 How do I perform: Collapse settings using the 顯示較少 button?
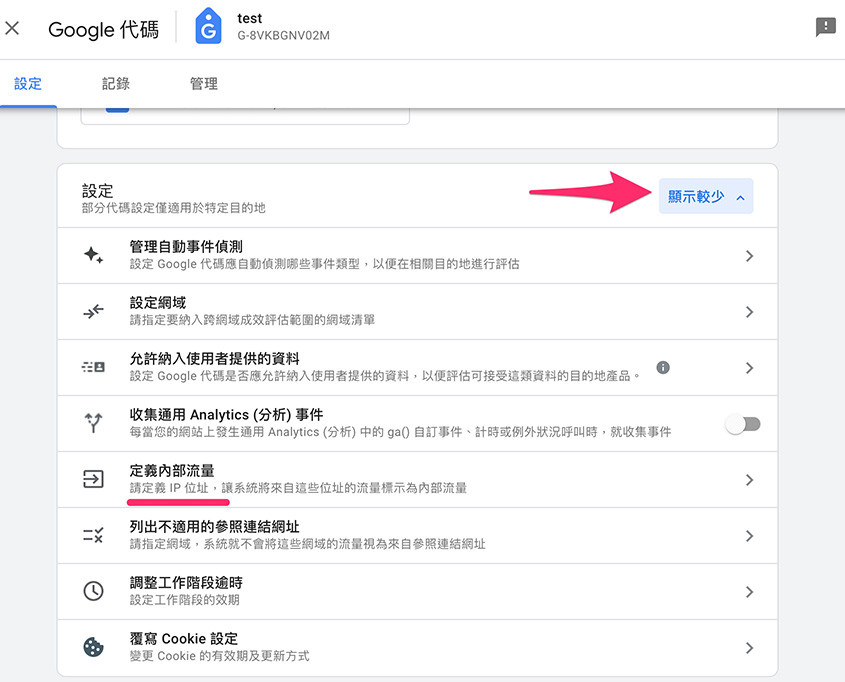pyautogui.click(x=706, y=196)
